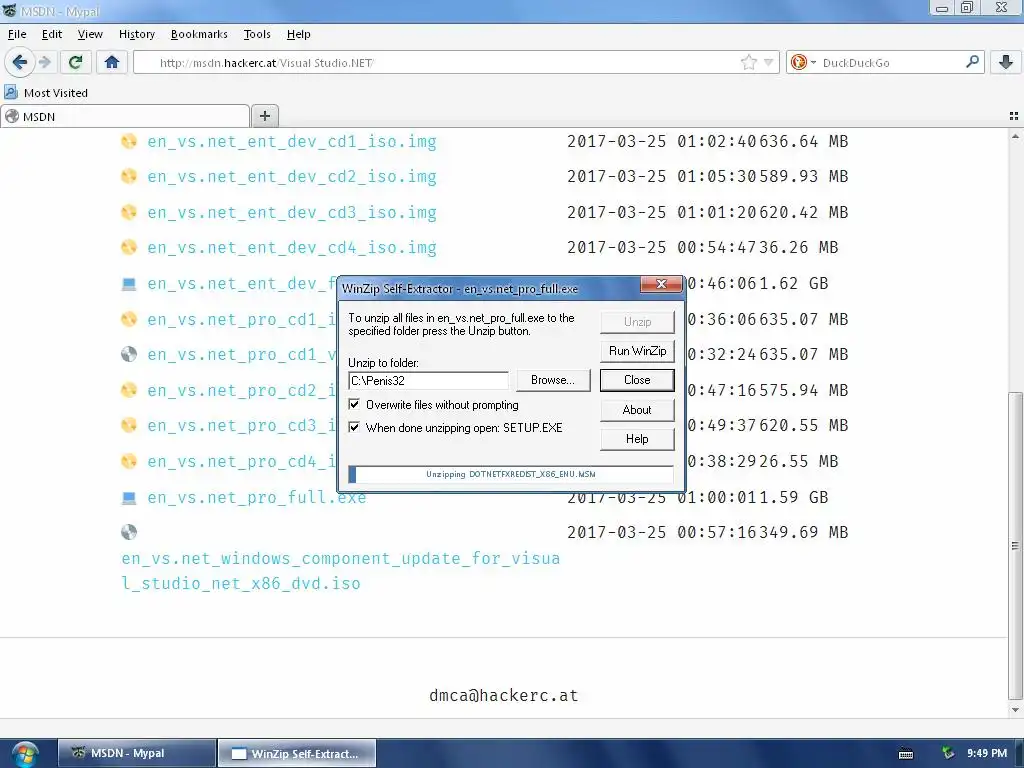The width and height of the screenshot is (1024, 768).
Task: Open en_vs.net_ent_dev_cd3_iso.img link
Action: (292, 213)
